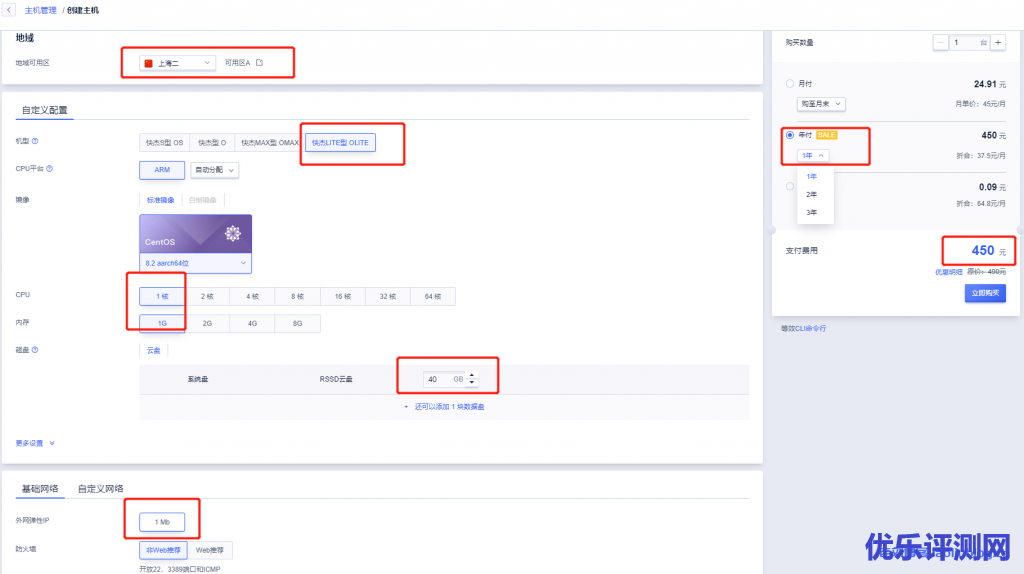Switch to the 自定义配置 tab
This screenshot has height=574, width=1024.
pyautogui.click(x=44, y=110)
